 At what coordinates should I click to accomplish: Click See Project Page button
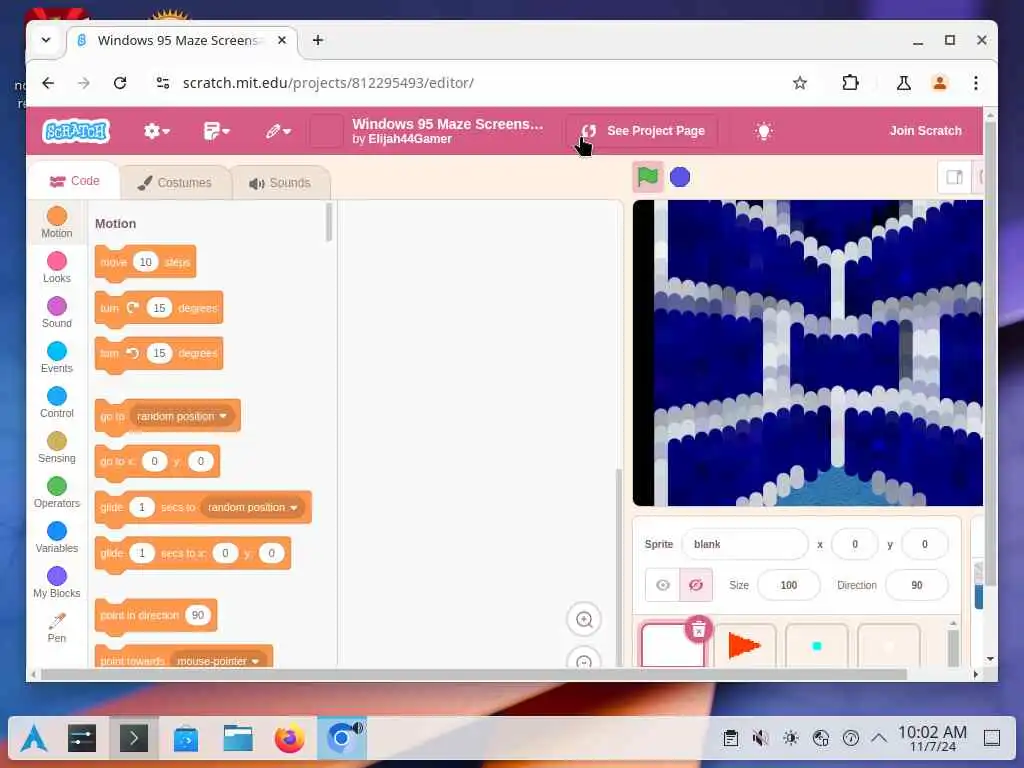[642, 131]
